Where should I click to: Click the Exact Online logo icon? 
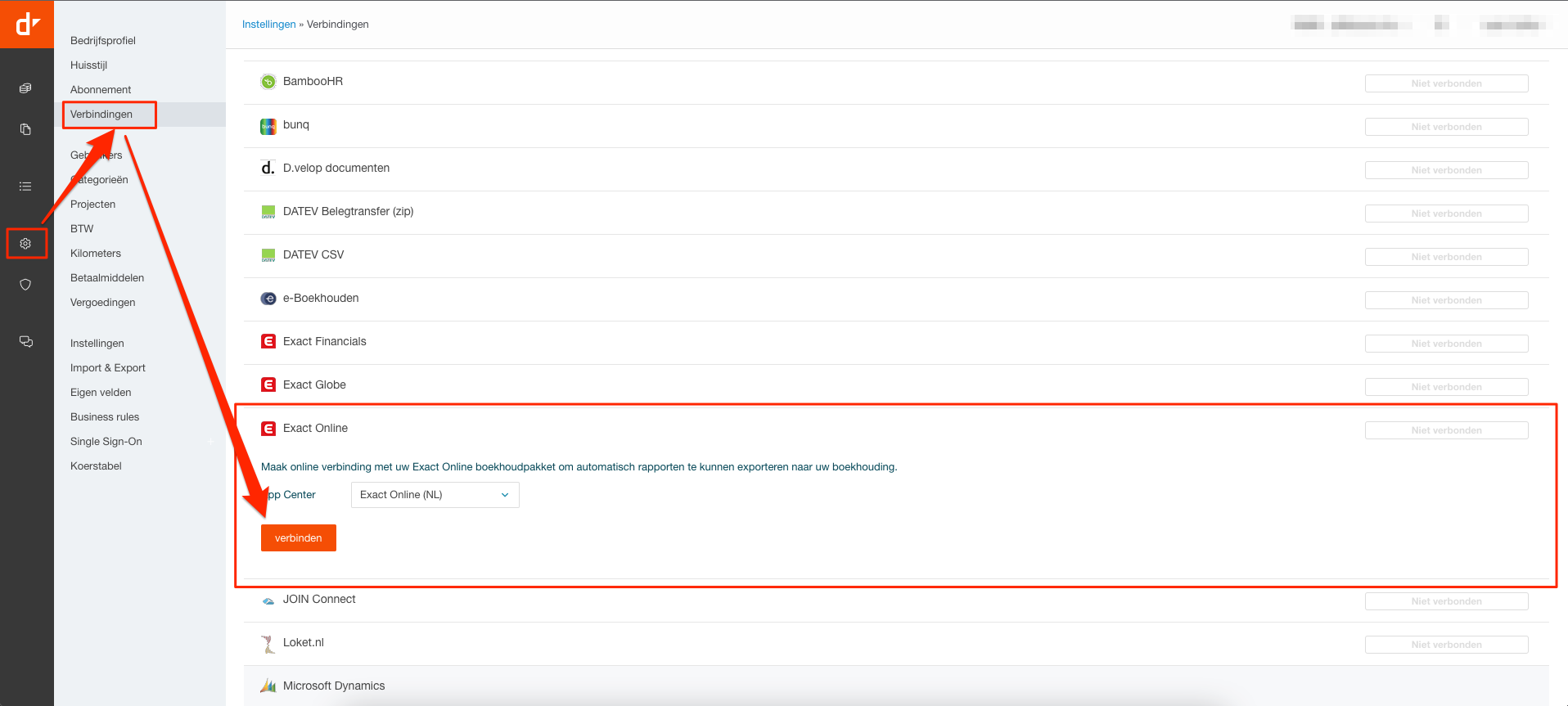[x=268, y=428]
